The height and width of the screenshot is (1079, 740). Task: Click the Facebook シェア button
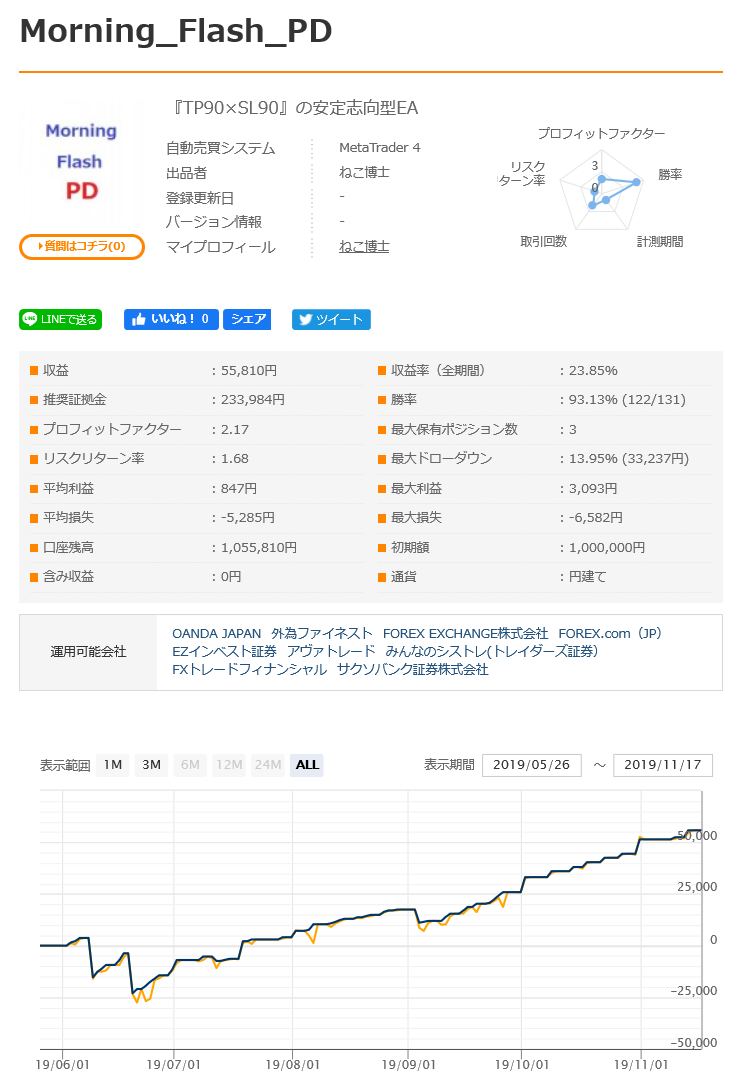247,319
